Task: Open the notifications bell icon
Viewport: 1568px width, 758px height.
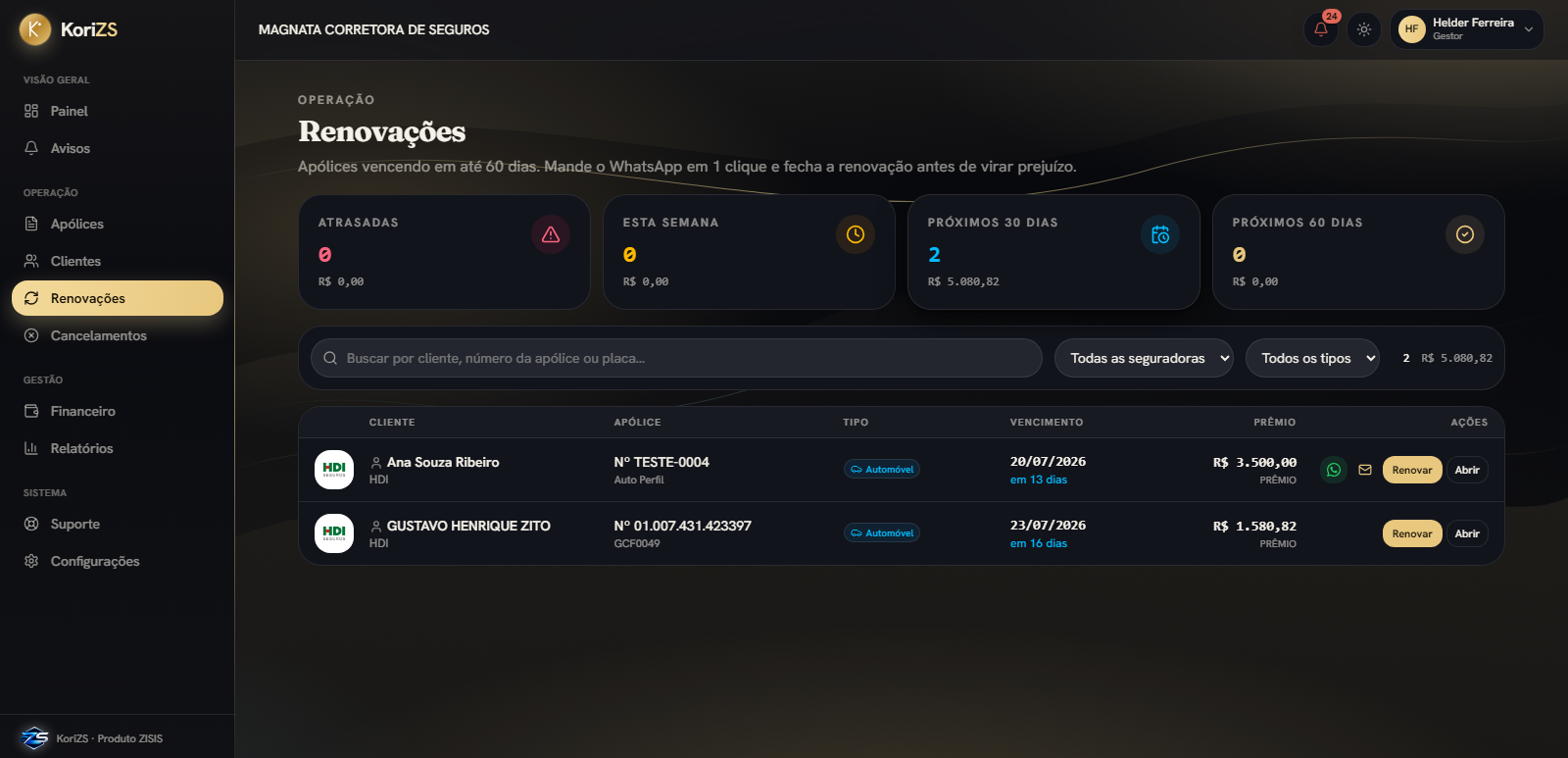Action: click(x=1321, y=29)
